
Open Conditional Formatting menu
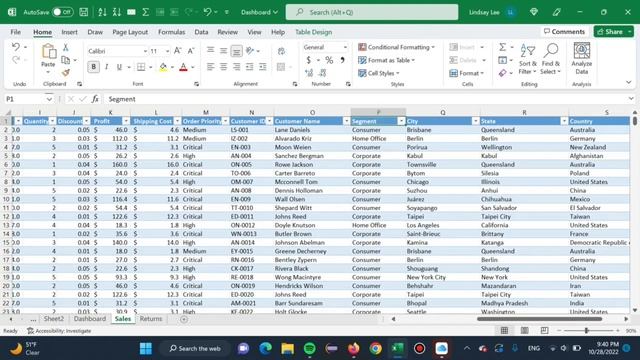click(396, 47)
